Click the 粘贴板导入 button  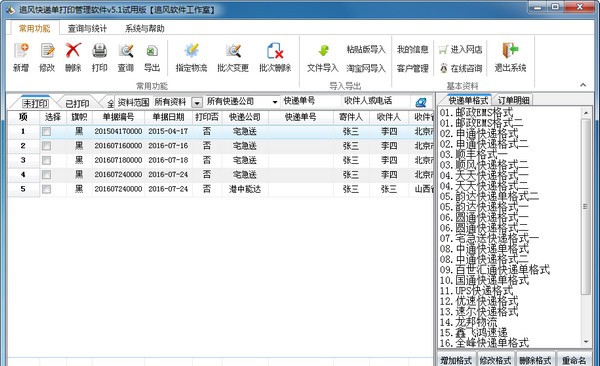[366, 49]
